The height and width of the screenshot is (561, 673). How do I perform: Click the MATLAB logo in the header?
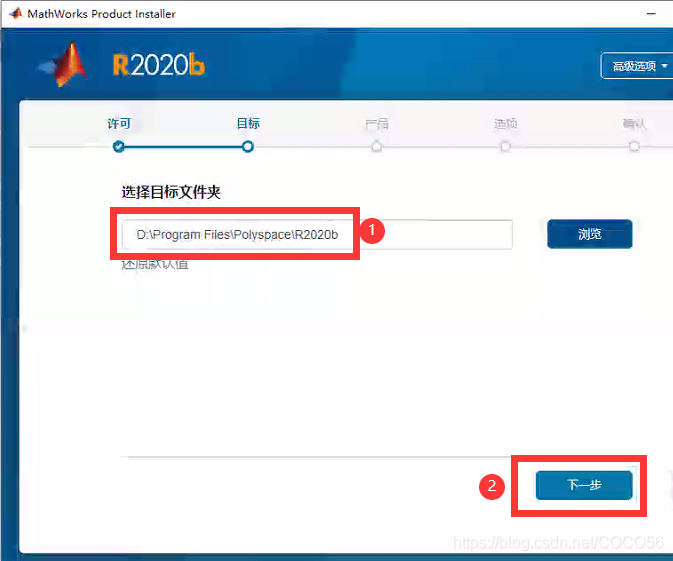coord(64,64)
